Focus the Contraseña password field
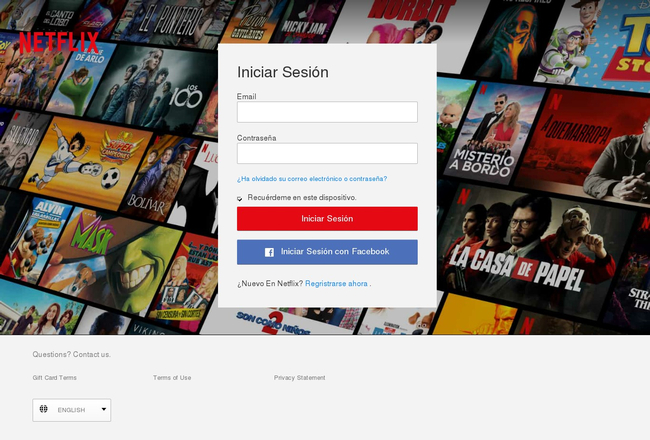650x440 pixels. point(327,153)
